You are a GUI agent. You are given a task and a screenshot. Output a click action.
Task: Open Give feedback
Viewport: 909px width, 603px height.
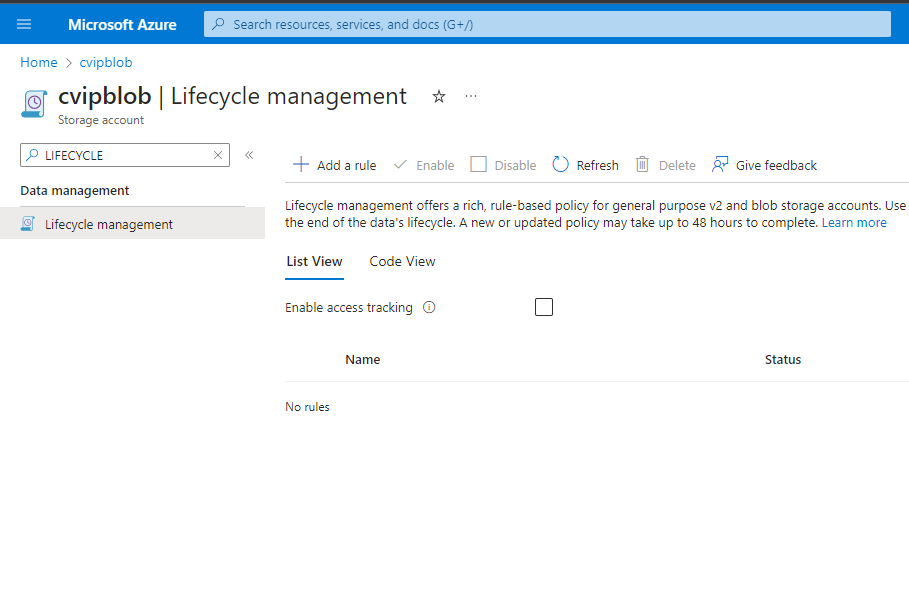(764, 165)
